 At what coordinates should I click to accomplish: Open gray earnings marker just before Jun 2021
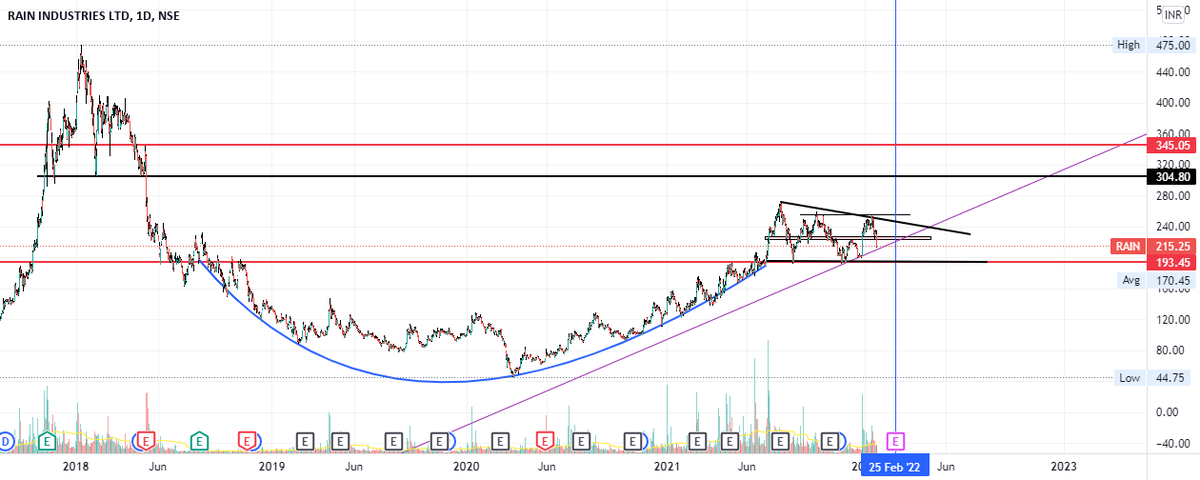coord(729,441)
